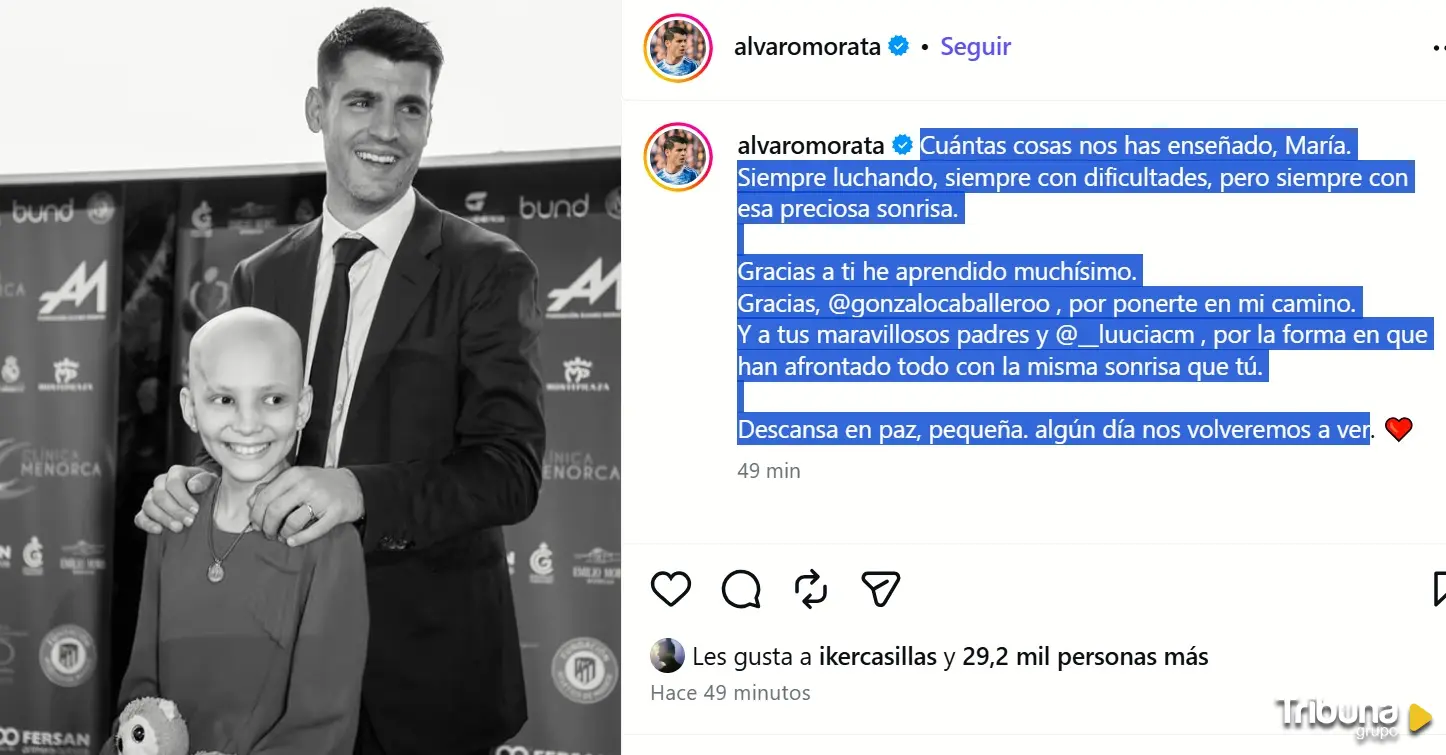The height and width of the screenshot is (755, 1446).
Task: Click caption profile avatar thumbnail
Action: [x=678, y=157]
